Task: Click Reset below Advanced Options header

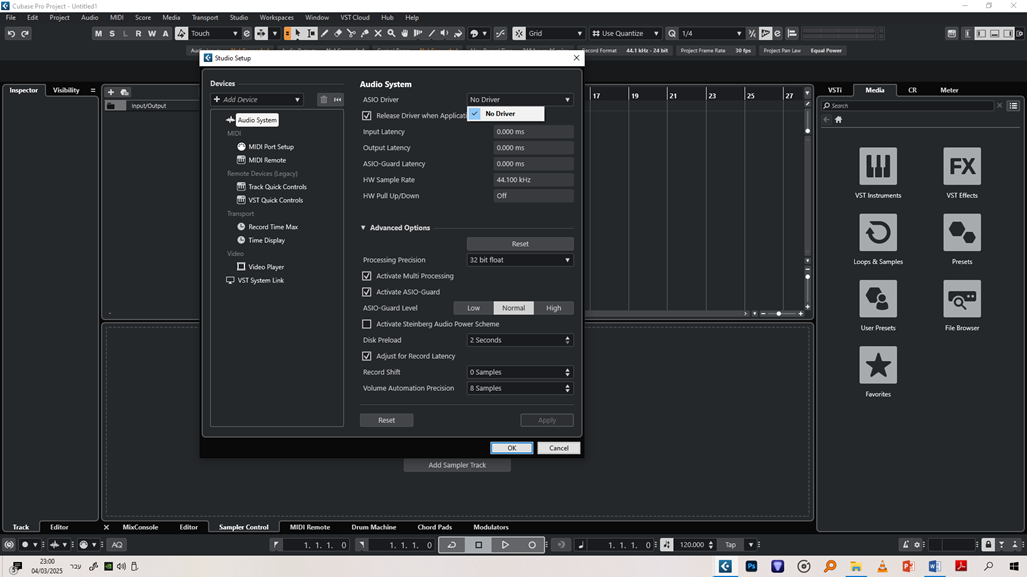Action: tap(520, 244)
